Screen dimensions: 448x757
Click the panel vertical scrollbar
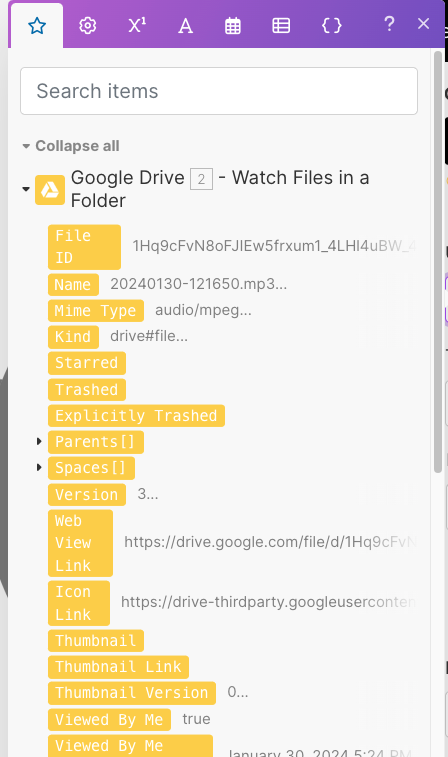coord(438,262)
